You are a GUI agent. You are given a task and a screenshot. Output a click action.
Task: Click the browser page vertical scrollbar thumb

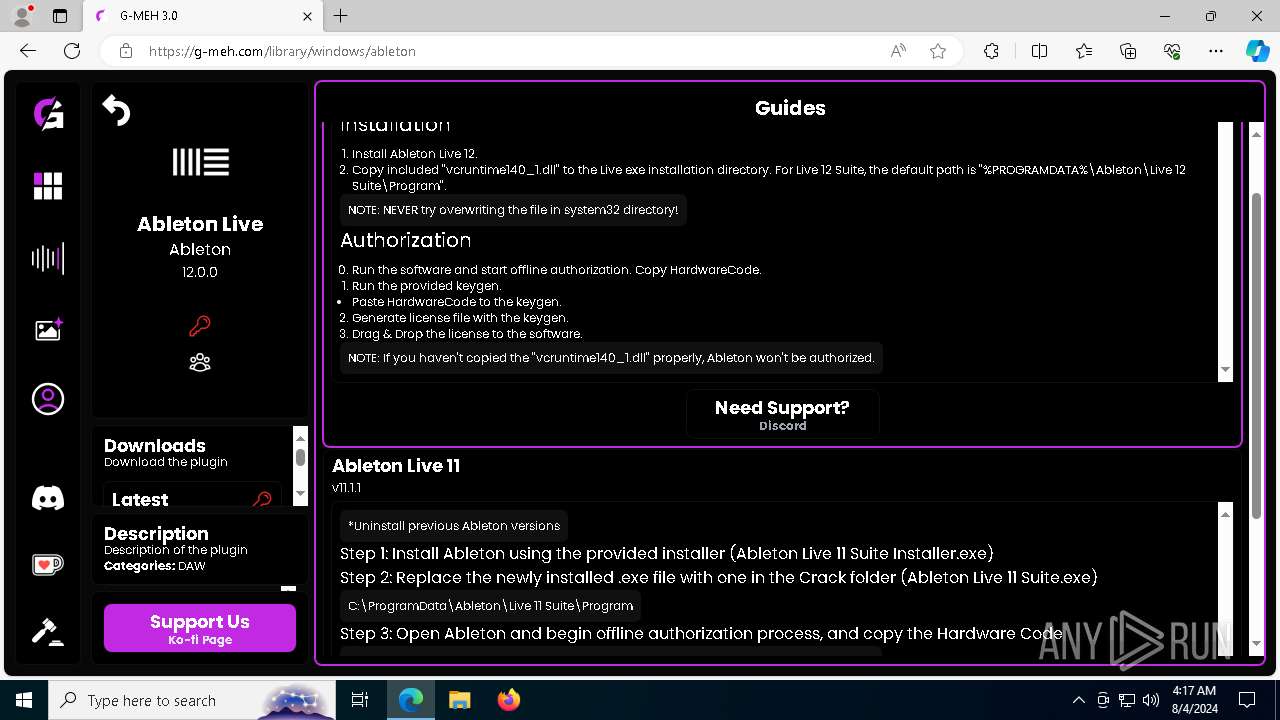[x=1256, y=355]
